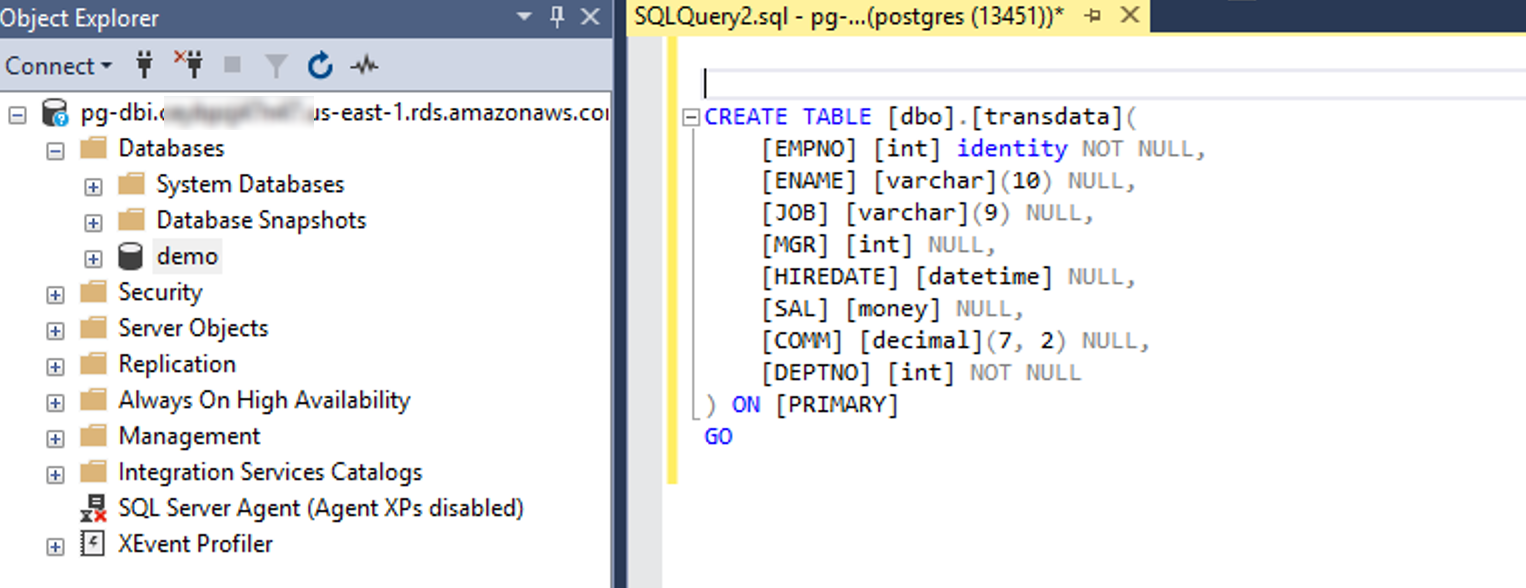Expand the Management folder

(x=55, y=438)
